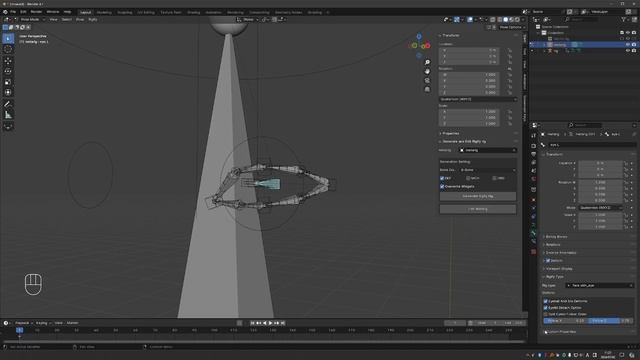Expand the Inverse Kinematics panel
The image size is (640, 360).
(561, 253)
